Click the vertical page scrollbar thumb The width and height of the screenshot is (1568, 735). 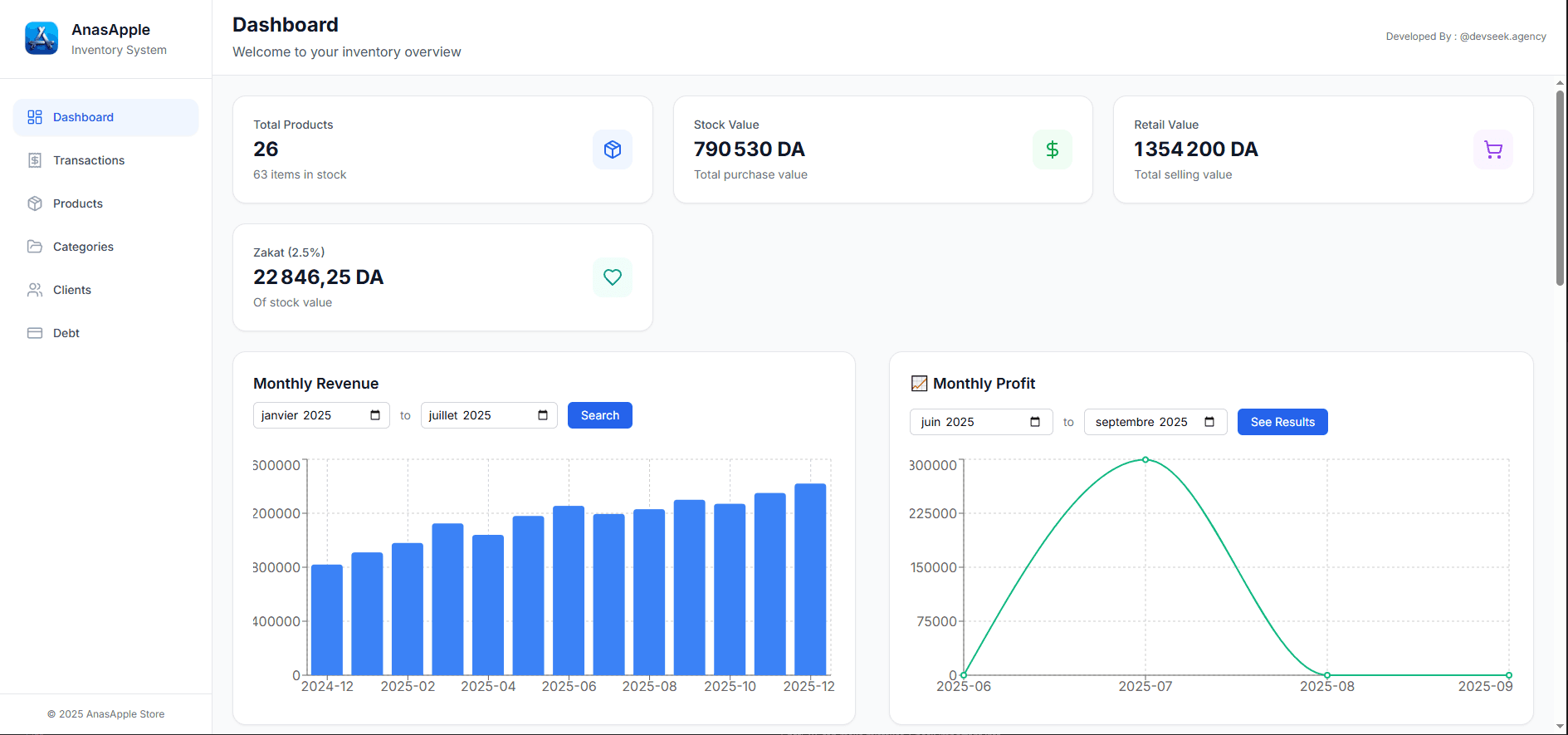1560,187
